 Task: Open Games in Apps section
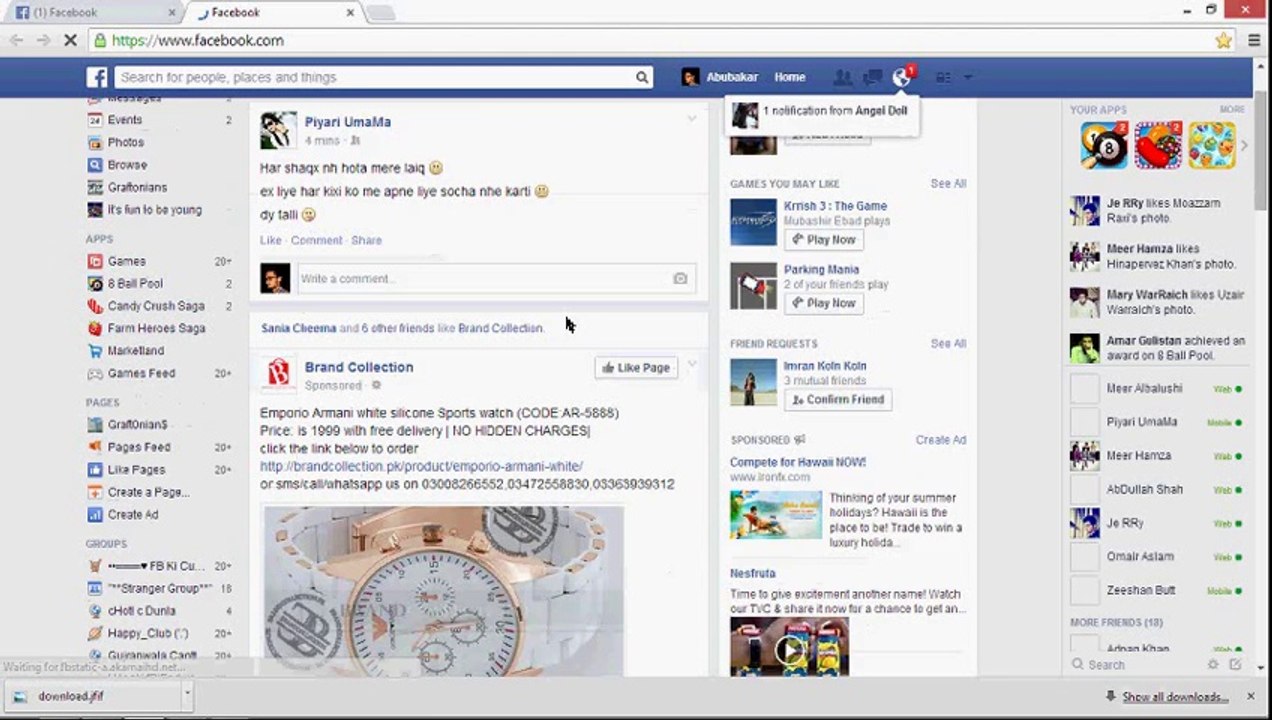pyautogui.click(x=127, y=261)
